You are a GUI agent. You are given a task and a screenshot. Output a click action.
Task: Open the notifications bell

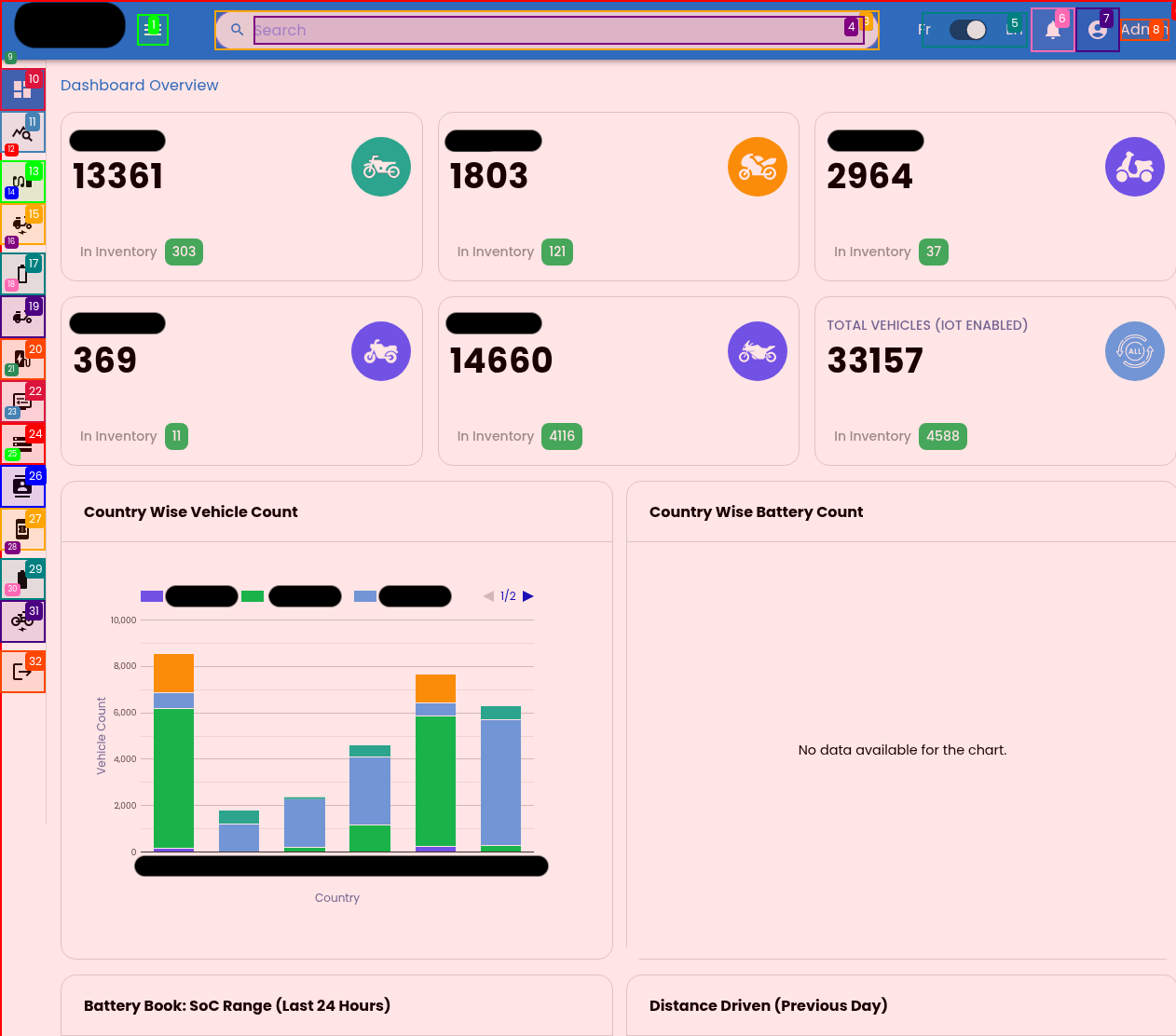(x=1052, y=30)
